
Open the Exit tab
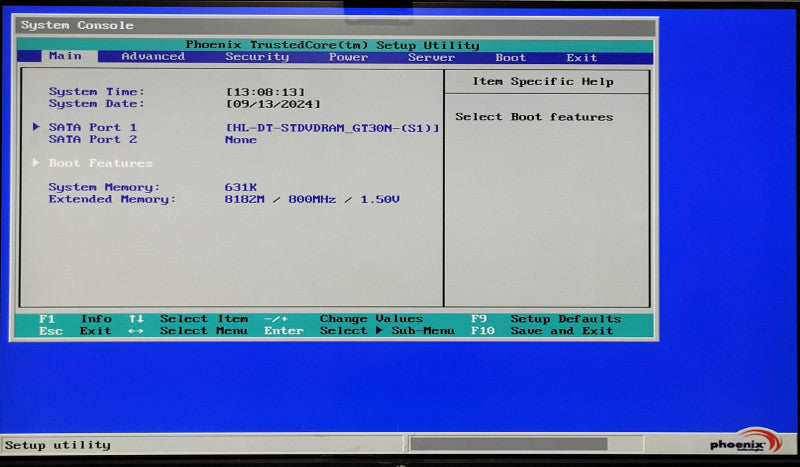[x=582, y=58]
